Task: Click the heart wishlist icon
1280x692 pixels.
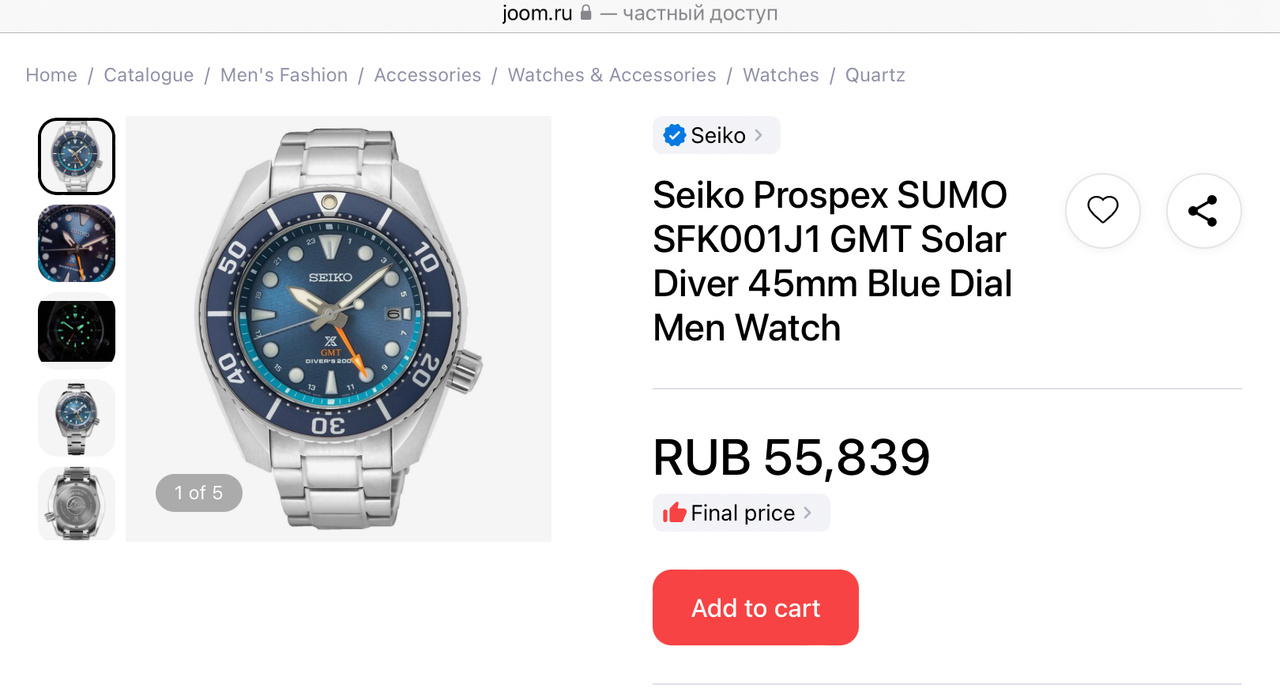Action: tap(1102, 210)
